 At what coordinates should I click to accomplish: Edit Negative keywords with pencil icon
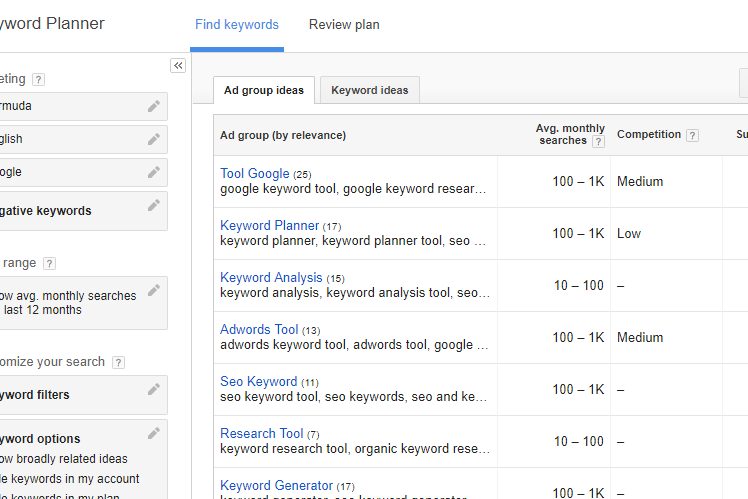(x=154, y=205)
